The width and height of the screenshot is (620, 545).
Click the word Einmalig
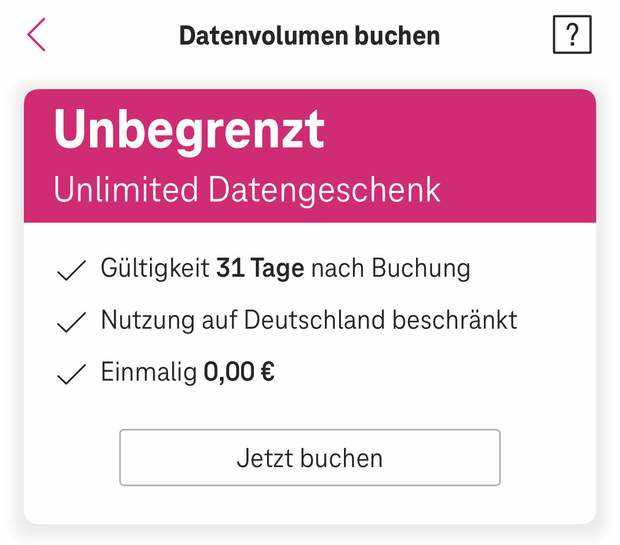point(148,373)
